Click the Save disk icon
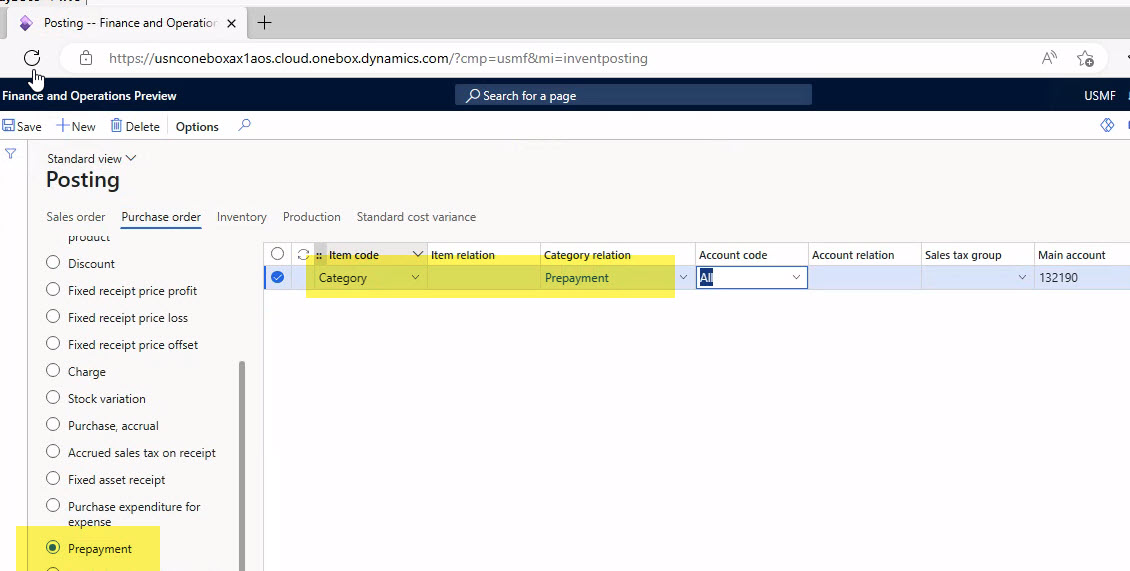The width and height of the screenshot is (1130, 571). point(9,126)
